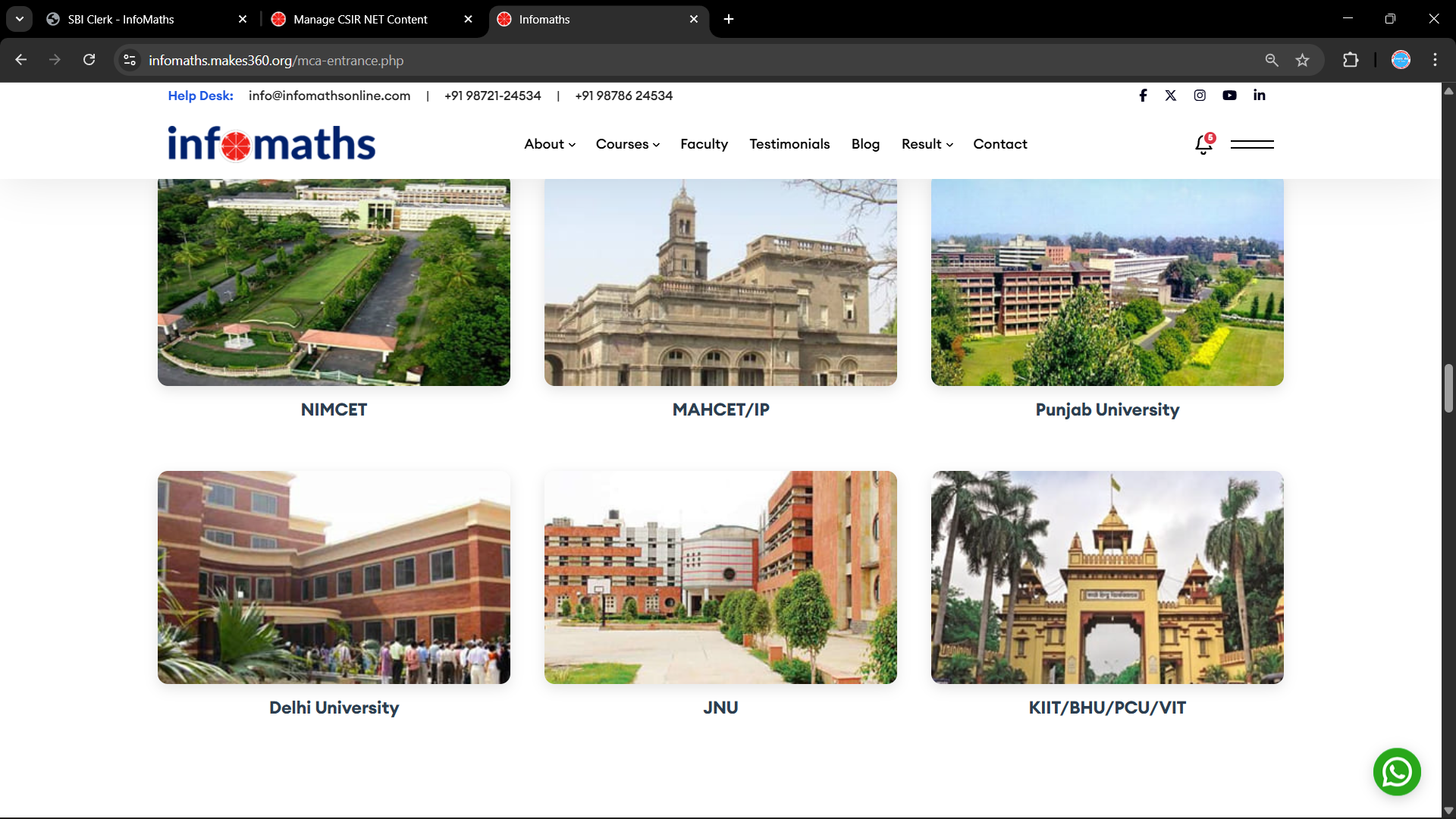Open WhatsApp chat floating button
This screenshot has height=819, width=1456.
[1397, 772]
